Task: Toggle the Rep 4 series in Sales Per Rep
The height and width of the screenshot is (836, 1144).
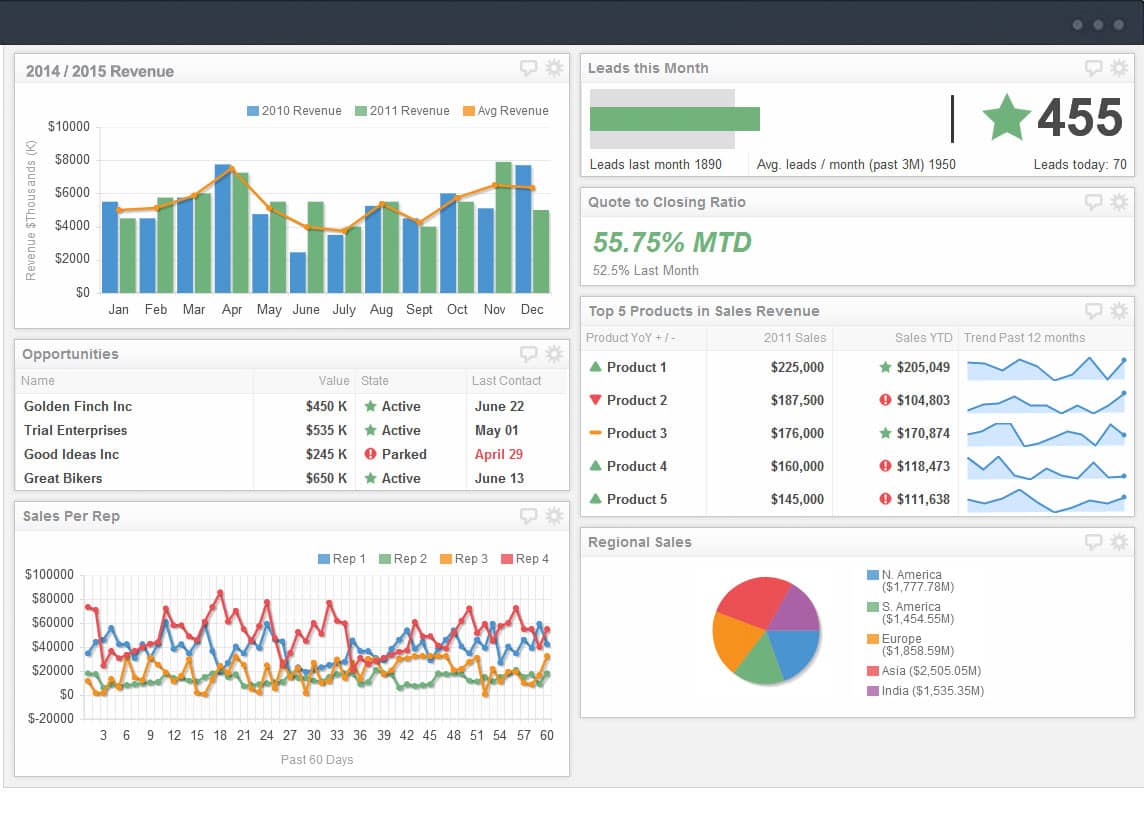Action: coord(525,558)
